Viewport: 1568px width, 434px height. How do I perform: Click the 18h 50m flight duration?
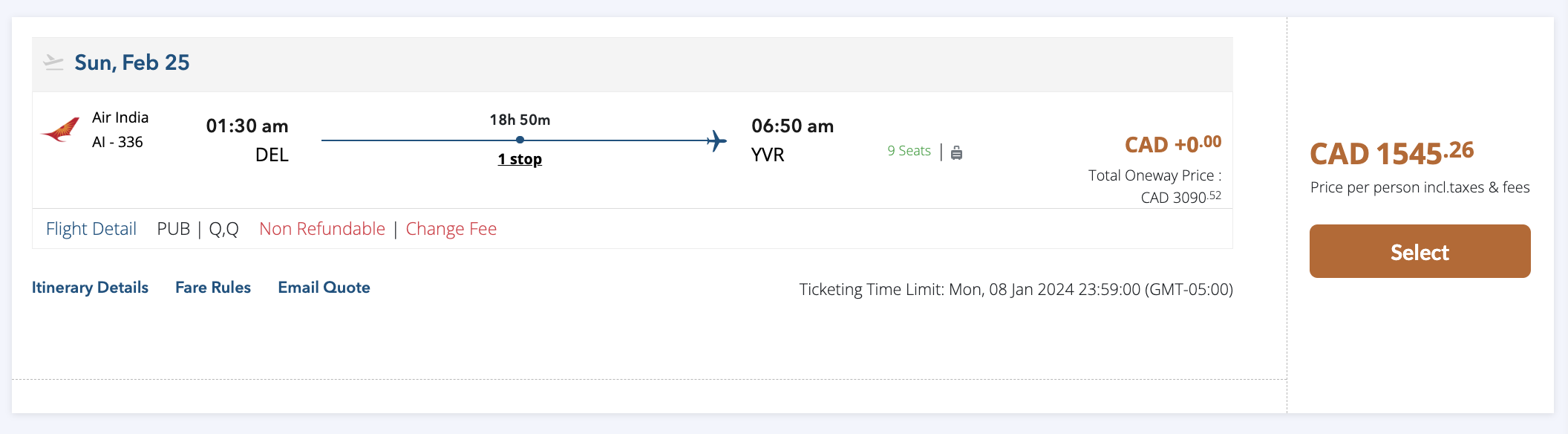(x=520, y=120)
